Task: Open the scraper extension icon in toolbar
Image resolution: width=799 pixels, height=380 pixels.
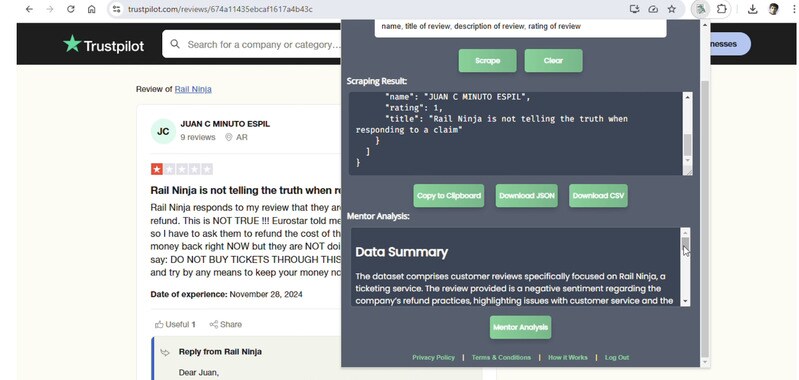Action: pos(701,9)
